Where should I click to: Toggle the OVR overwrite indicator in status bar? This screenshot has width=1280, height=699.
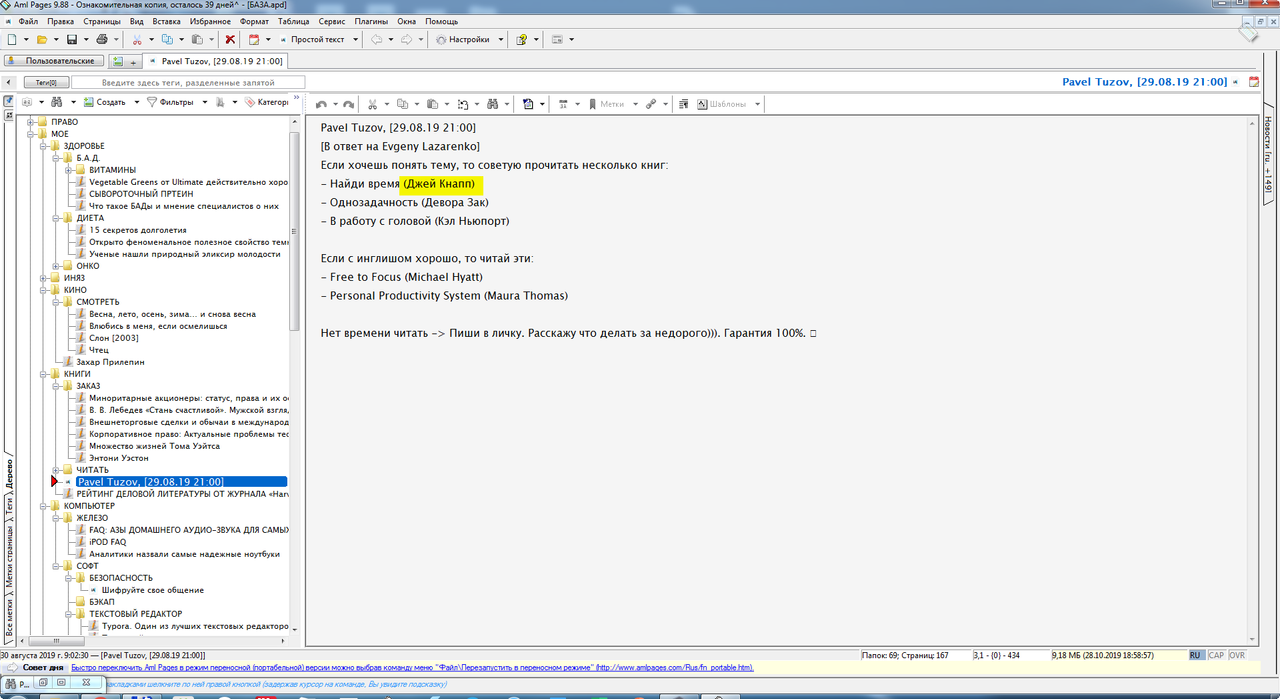pos(1237,655)
